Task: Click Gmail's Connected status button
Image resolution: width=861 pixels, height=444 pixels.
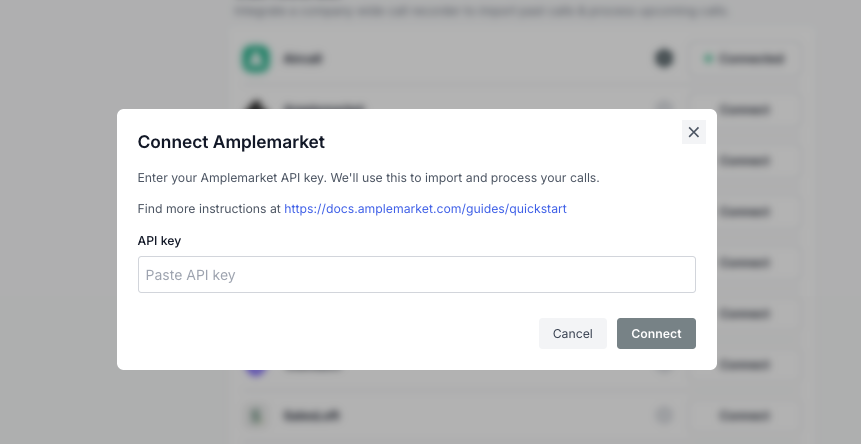Action: 743,59
